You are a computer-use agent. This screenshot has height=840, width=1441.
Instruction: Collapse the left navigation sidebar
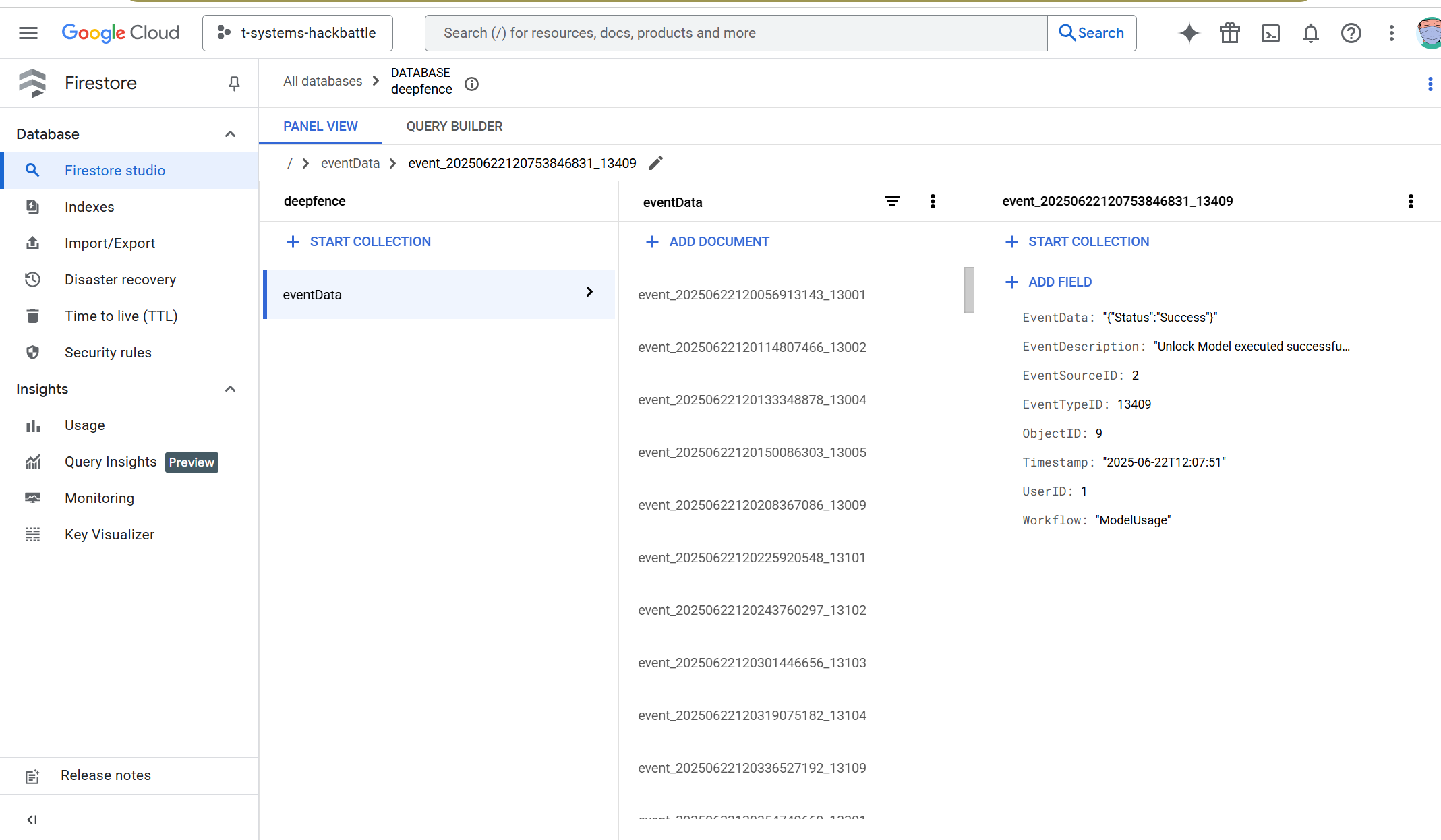coord(32,820)
